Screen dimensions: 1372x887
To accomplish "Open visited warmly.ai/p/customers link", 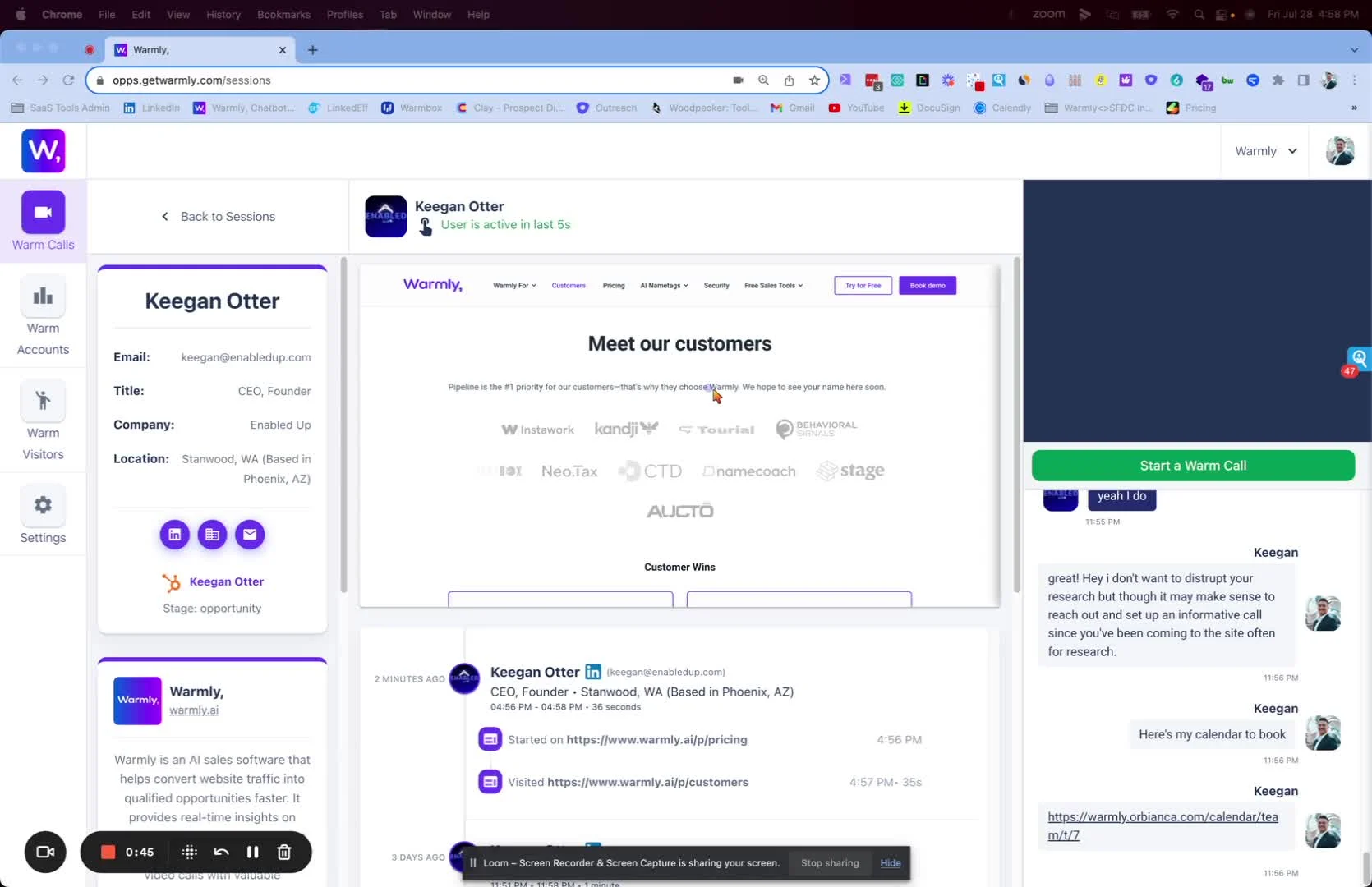I will (x=647, y=782).
